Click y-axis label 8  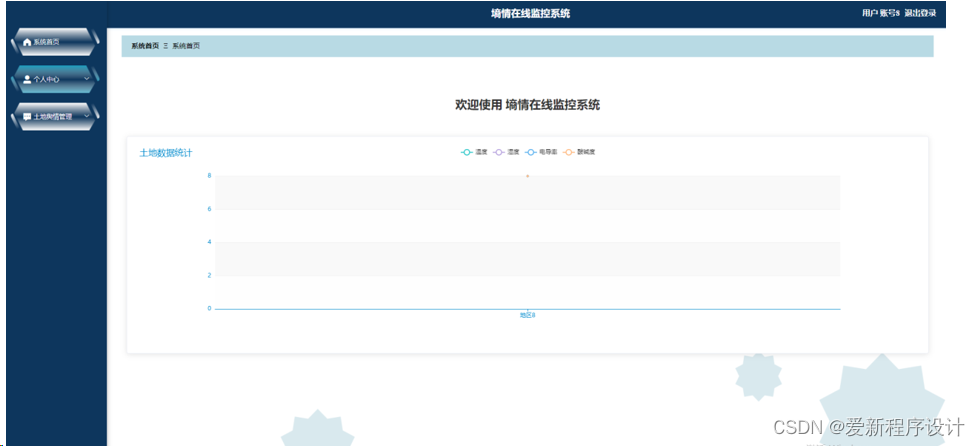pos(209,176)
